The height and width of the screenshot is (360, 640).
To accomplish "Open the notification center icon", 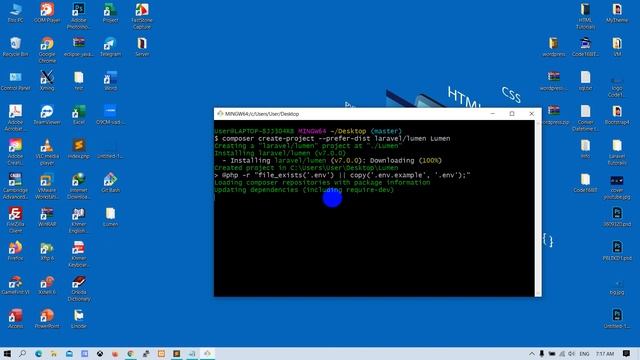I will [627, 353].
